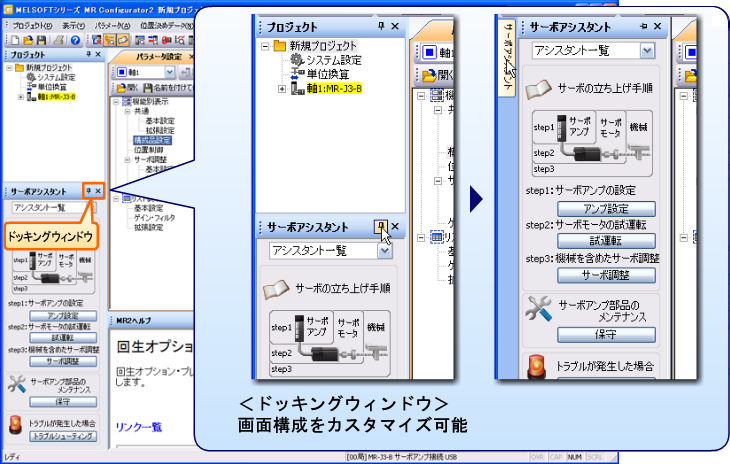Open the 軸1 axis dropdown in parameter toolbar
Image resolution: width=730 pixels, height=464 pixels.
[169, 72]
